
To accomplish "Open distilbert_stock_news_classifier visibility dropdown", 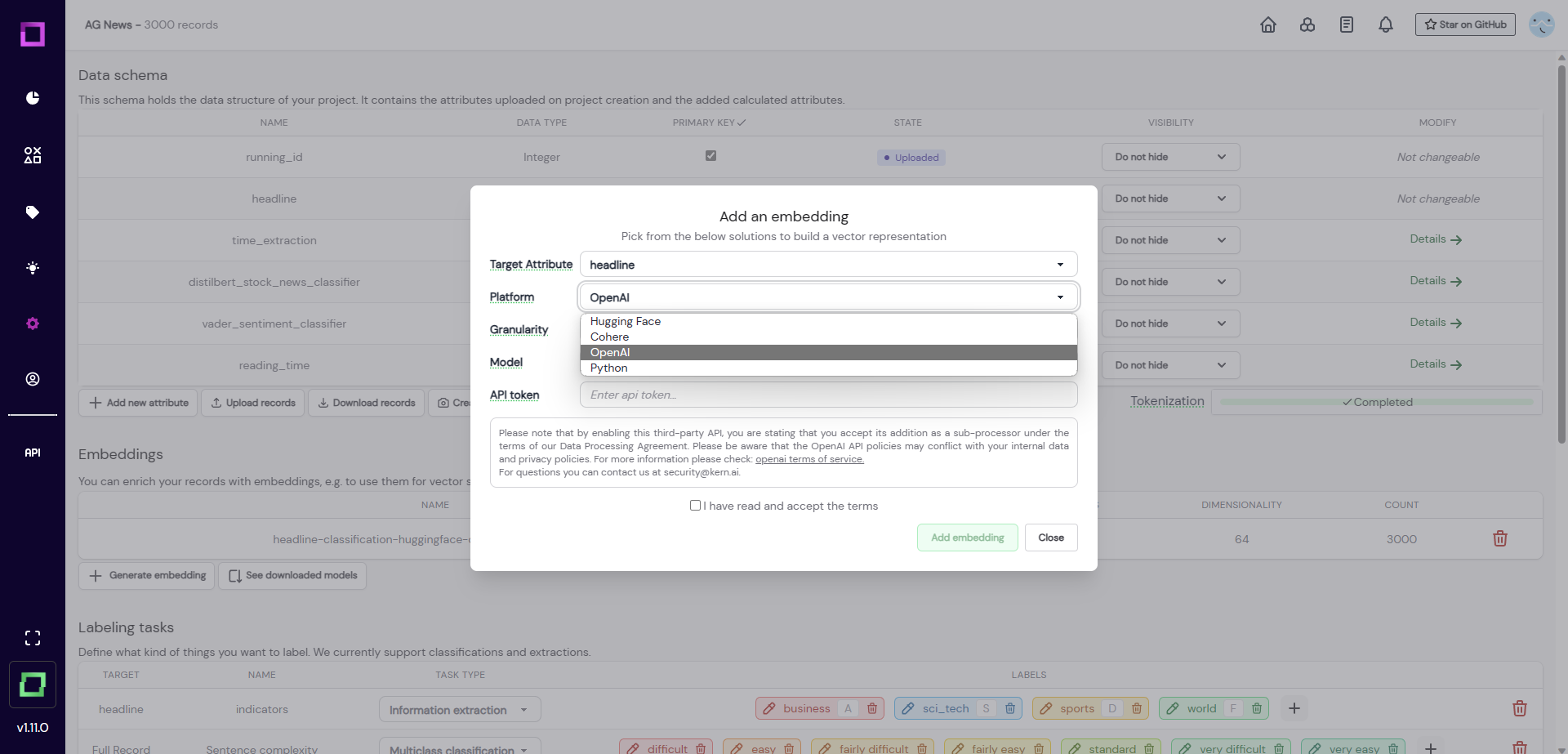I will [x=1170, y=282].
